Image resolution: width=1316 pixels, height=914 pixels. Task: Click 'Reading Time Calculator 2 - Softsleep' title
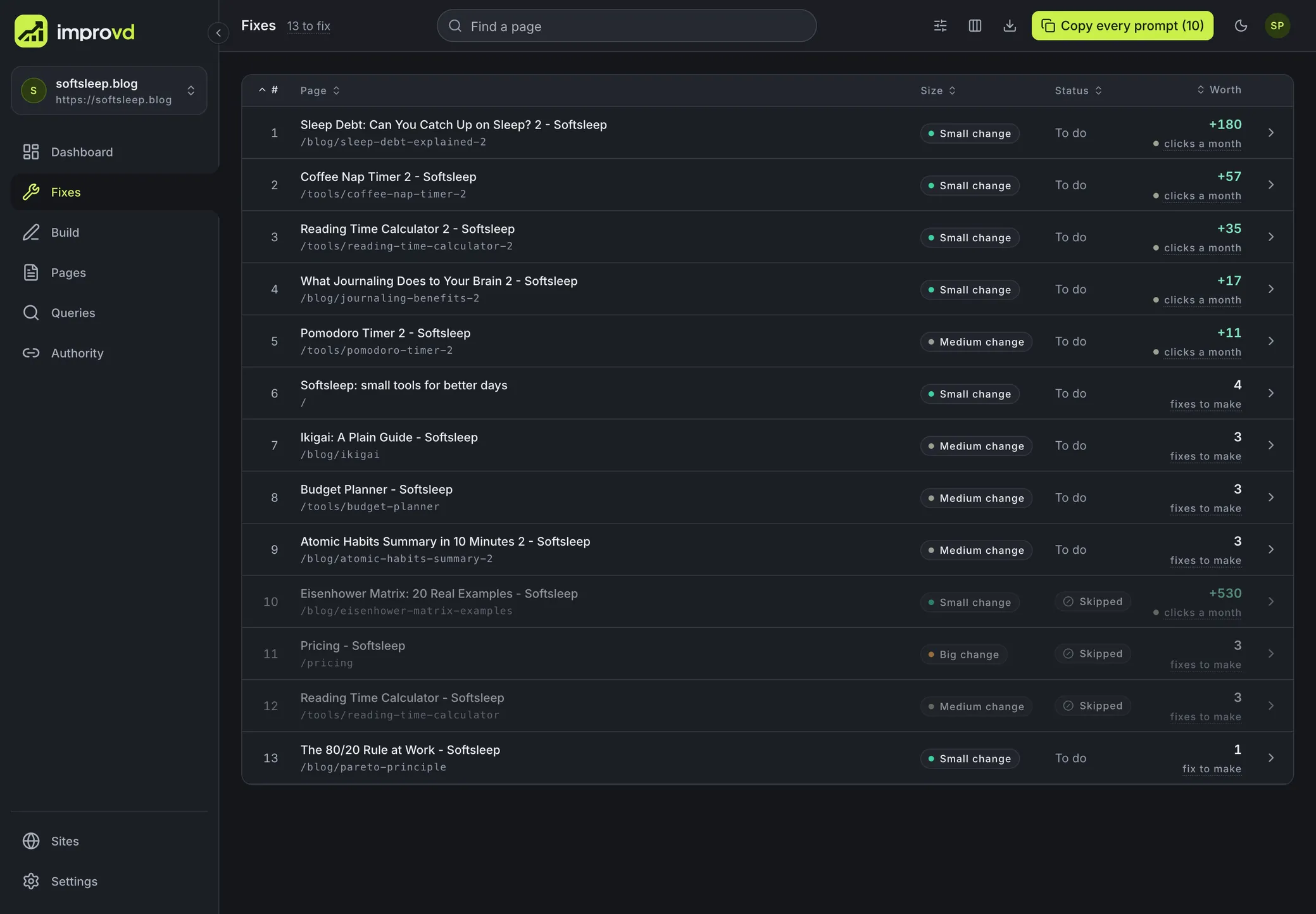(x=407, y=229)
